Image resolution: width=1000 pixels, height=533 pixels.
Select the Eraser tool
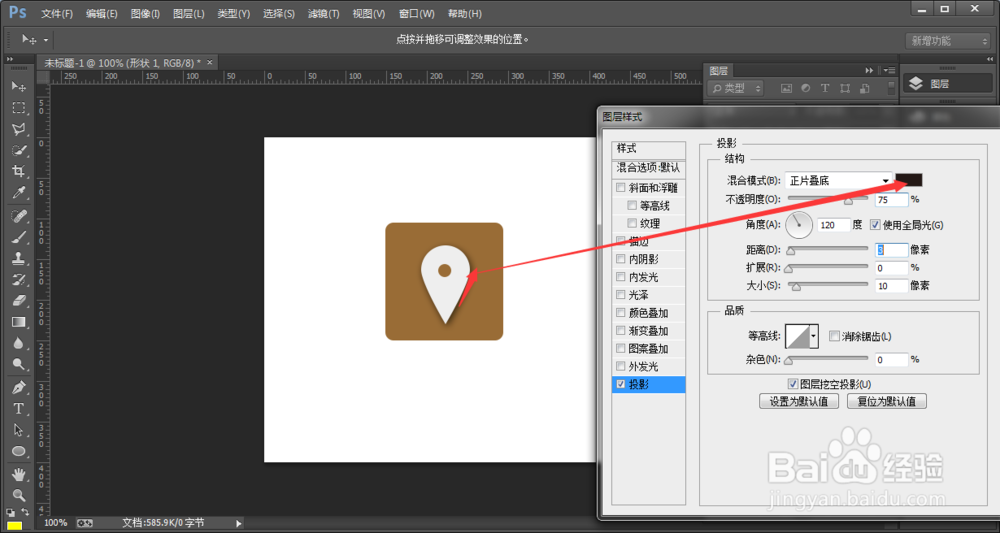click(18, 300)
